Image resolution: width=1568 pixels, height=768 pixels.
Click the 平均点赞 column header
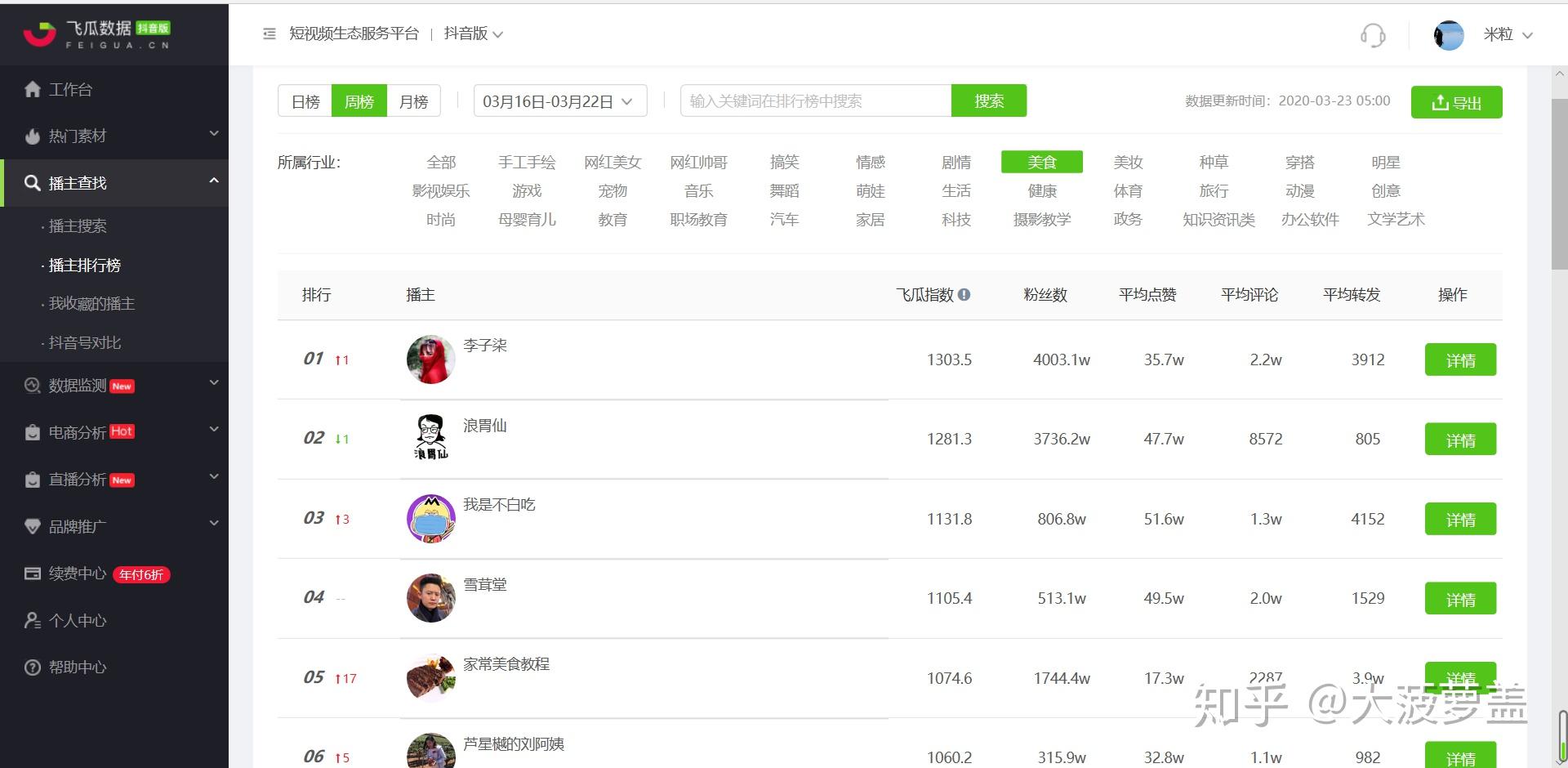click(1147, 295)
